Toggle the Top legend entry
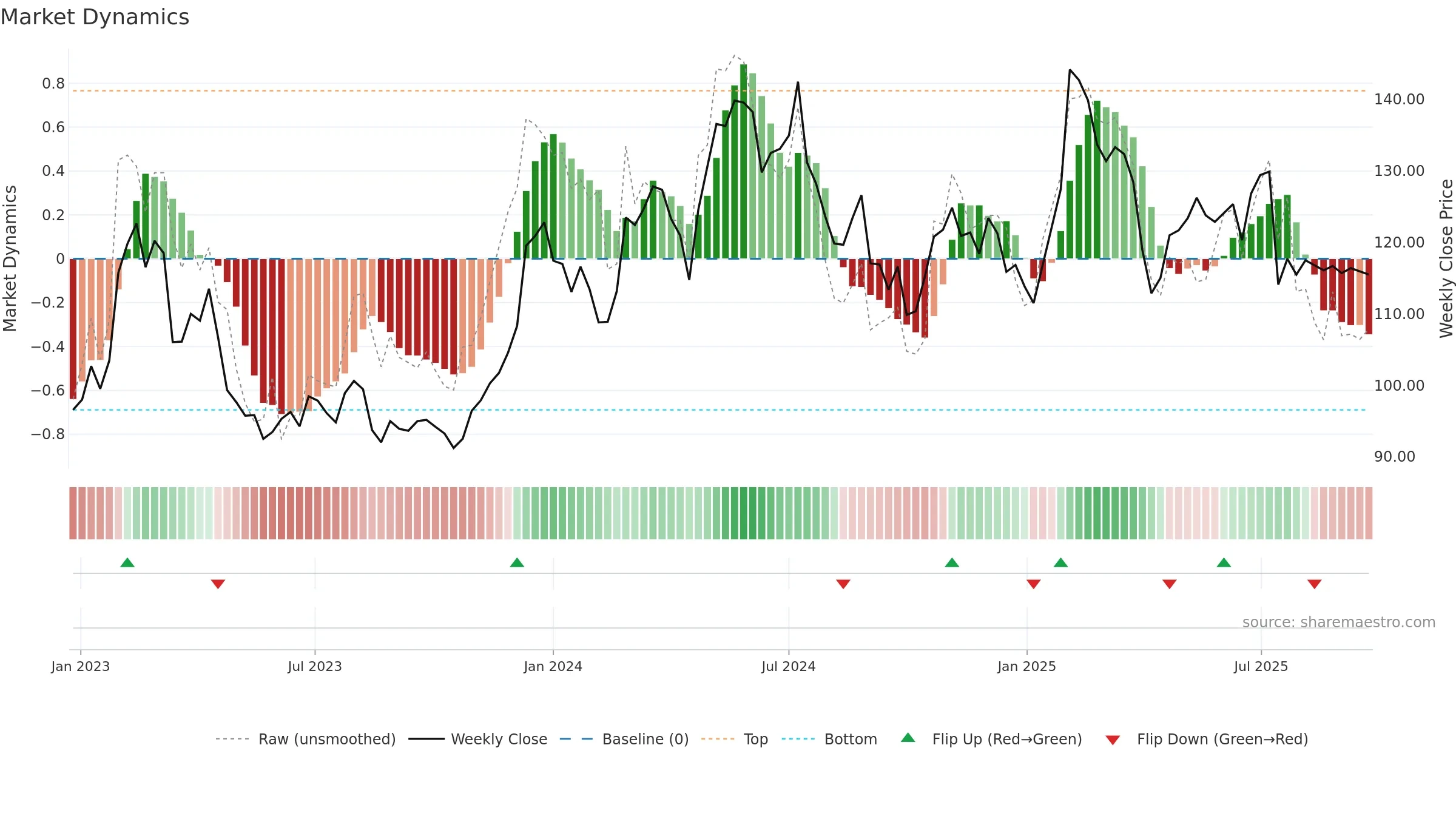 (x=735, y=740)
